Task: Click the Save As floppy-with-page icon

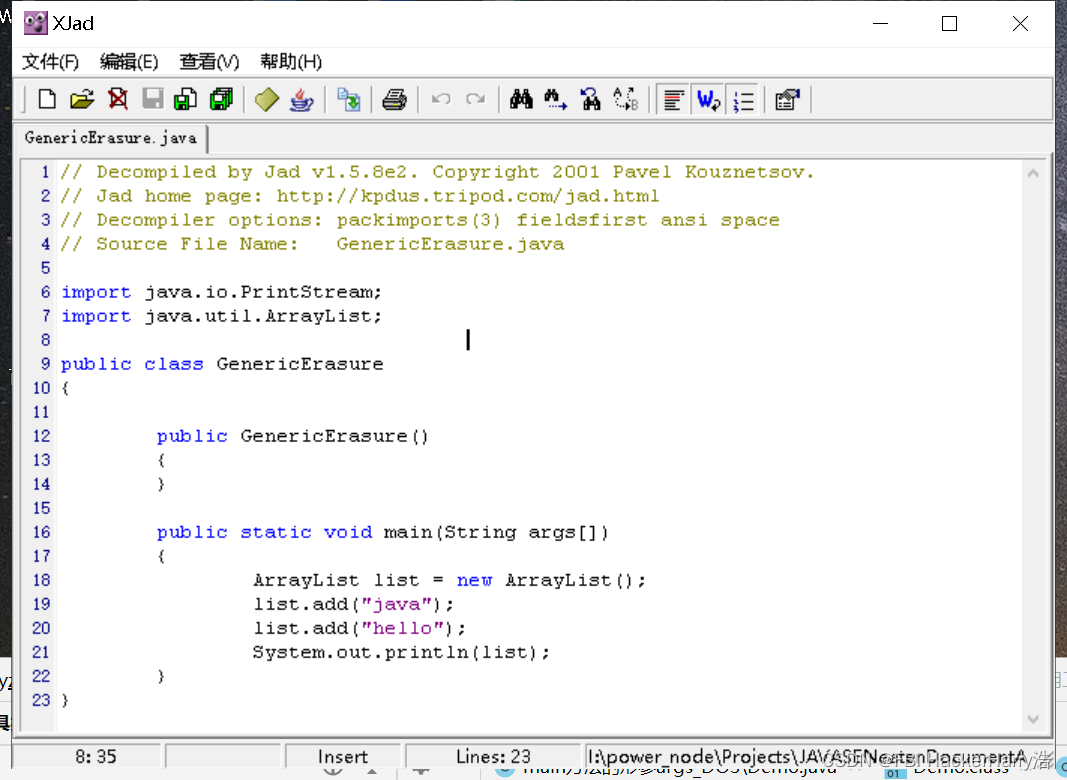Action: 186,99
